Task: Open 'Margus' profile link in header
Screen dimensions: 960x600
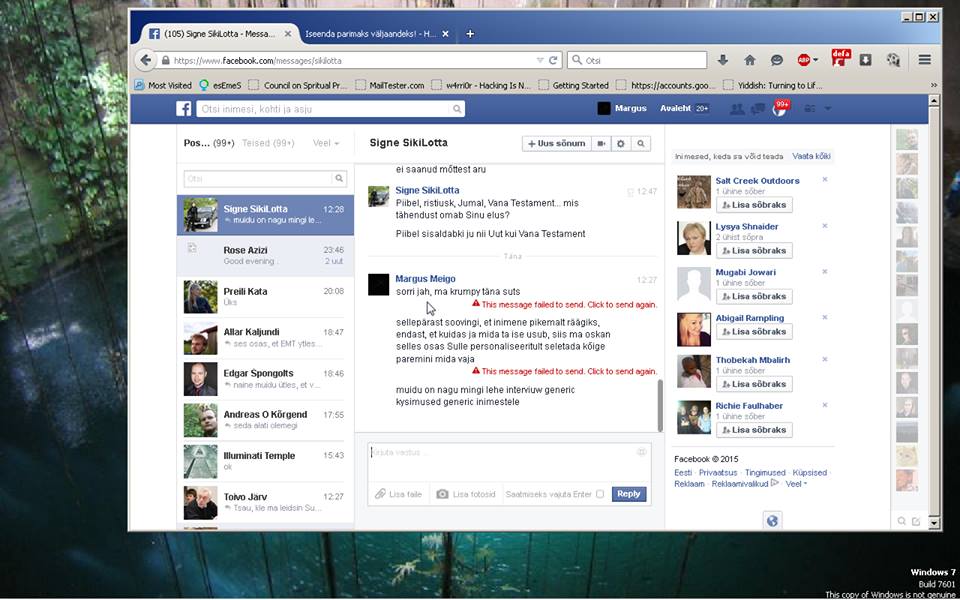Action: [x=631, y=108]
